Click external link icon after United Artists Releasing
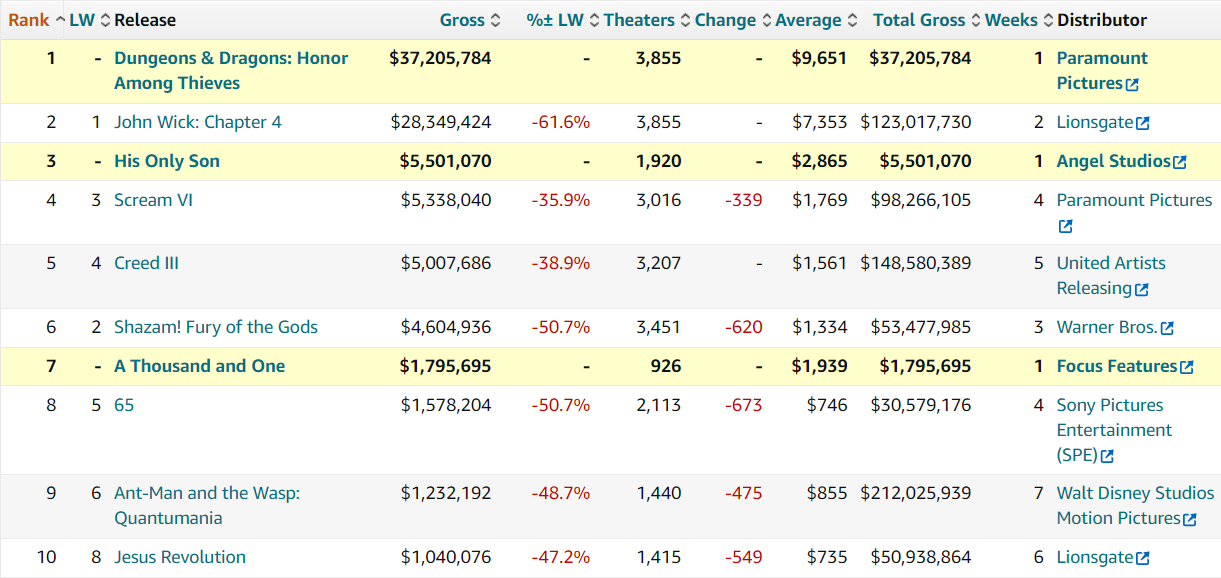This screenshot has width=1221, height=578. point(1142,290)
